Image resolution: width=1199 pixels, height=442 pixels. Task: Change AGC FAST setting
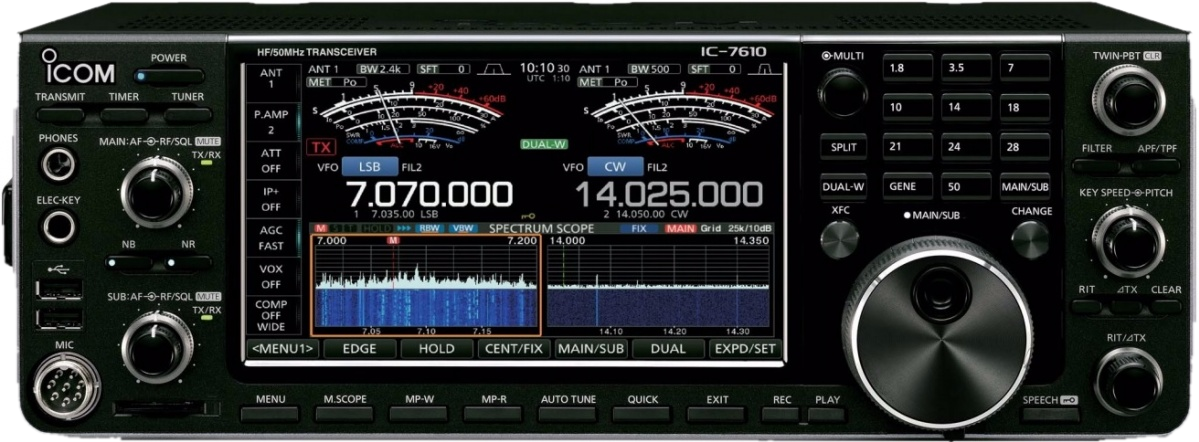click(x=271, y=237)
